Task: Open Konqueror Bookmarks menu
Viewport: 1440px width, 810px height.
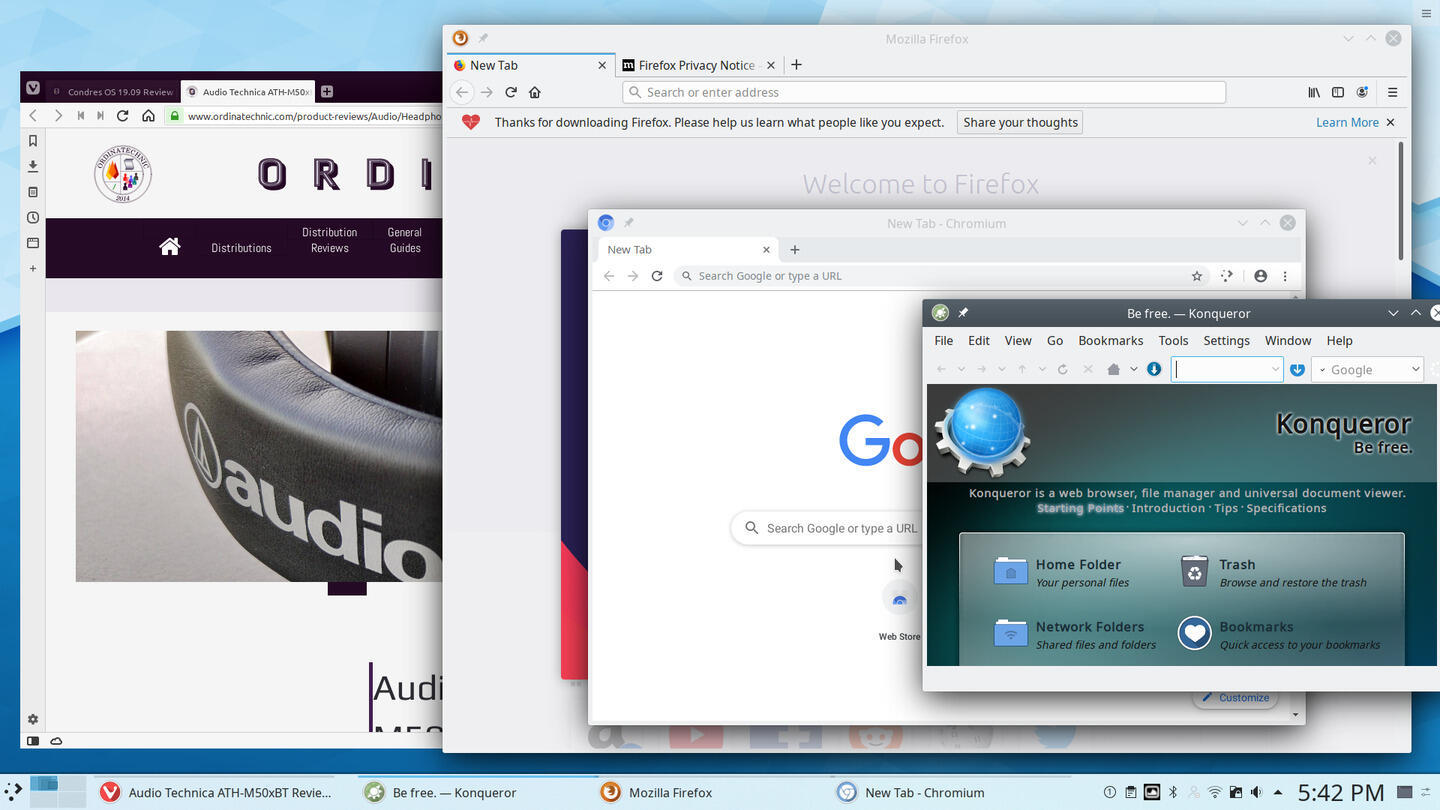Action: 1110,340
